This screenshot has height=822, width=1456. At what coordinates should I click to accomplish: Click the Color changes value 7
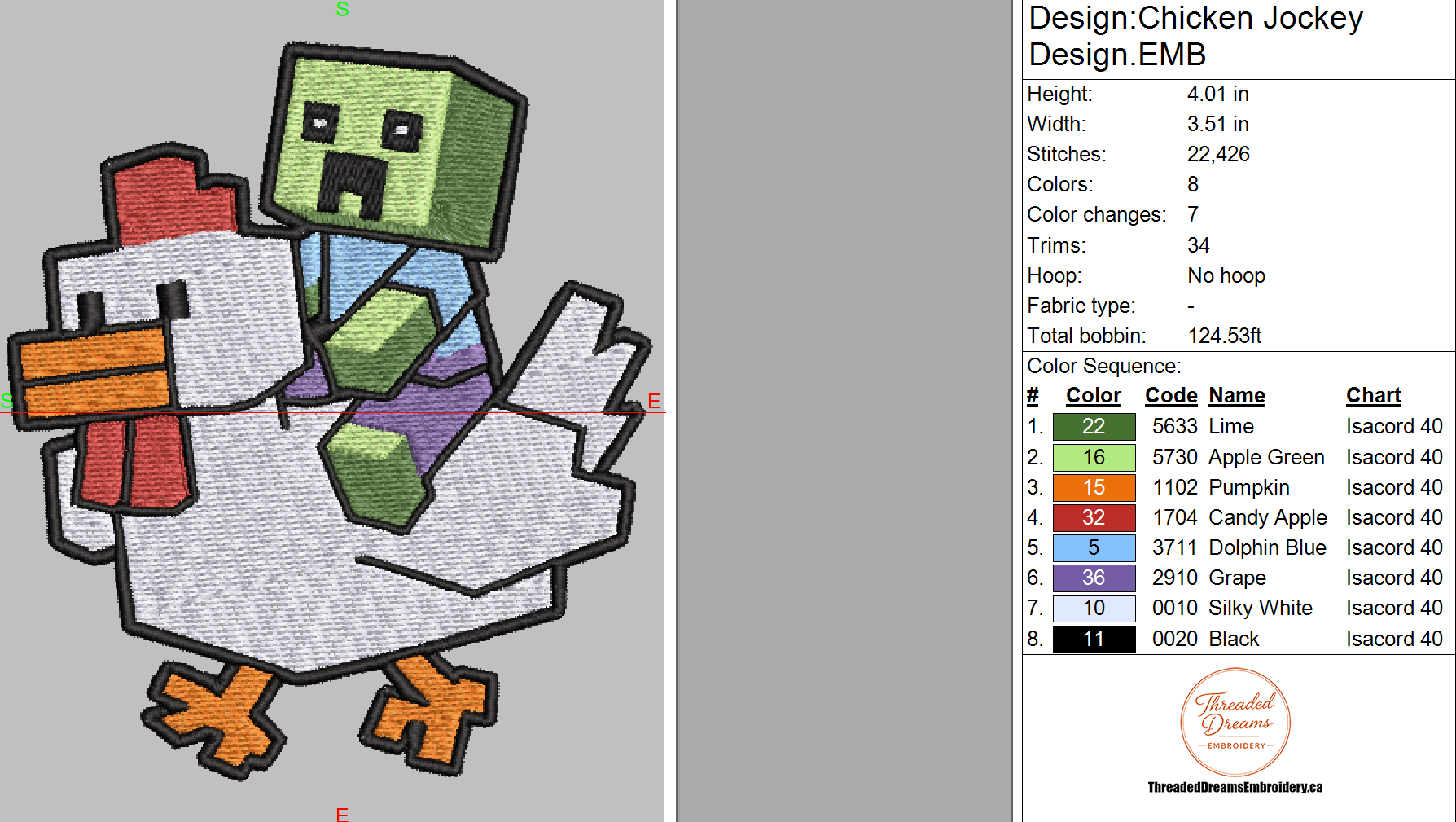[1193, 214]
